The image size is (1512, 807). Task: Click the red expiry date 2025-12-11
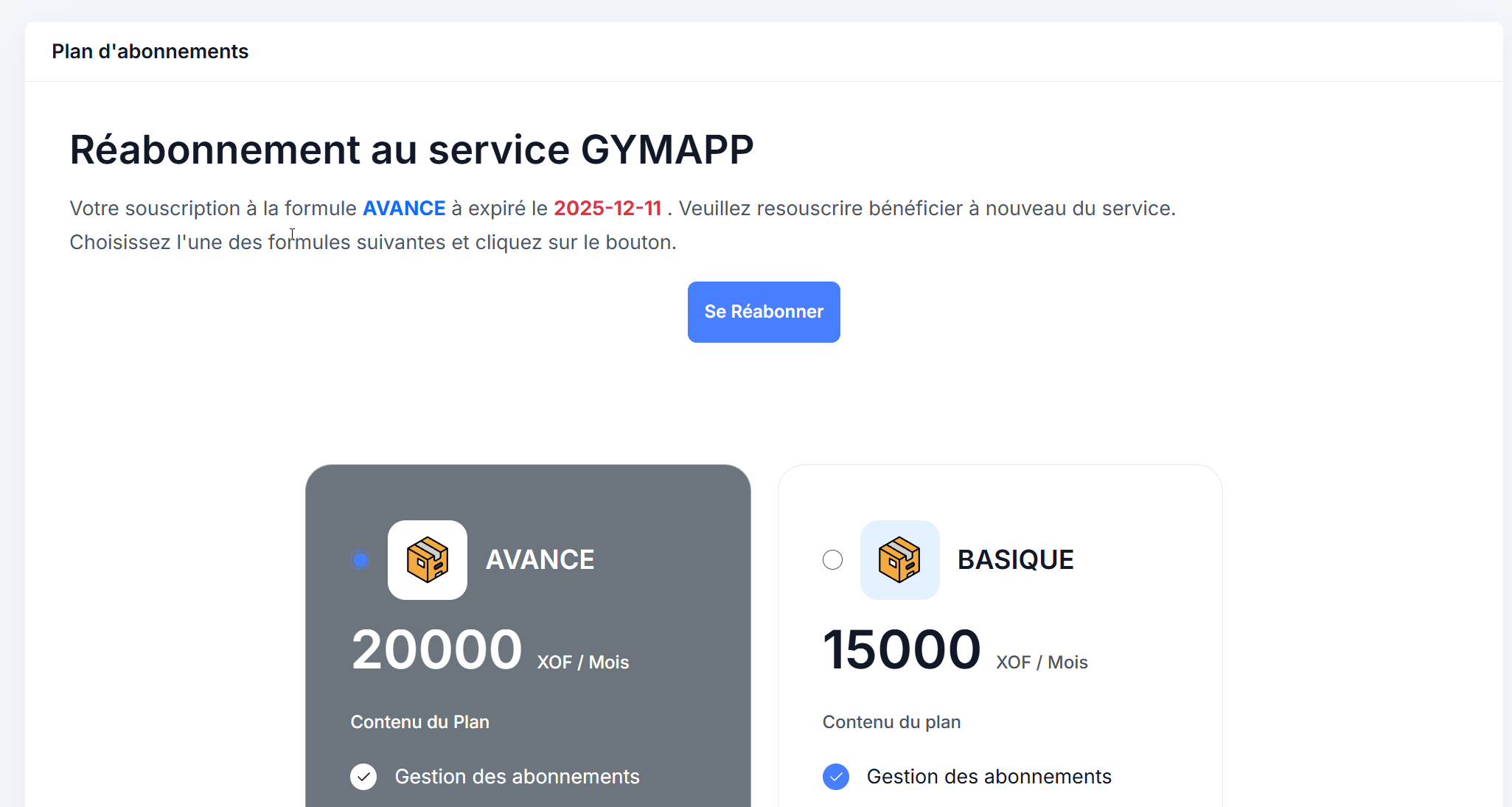[x=607, y=209]
